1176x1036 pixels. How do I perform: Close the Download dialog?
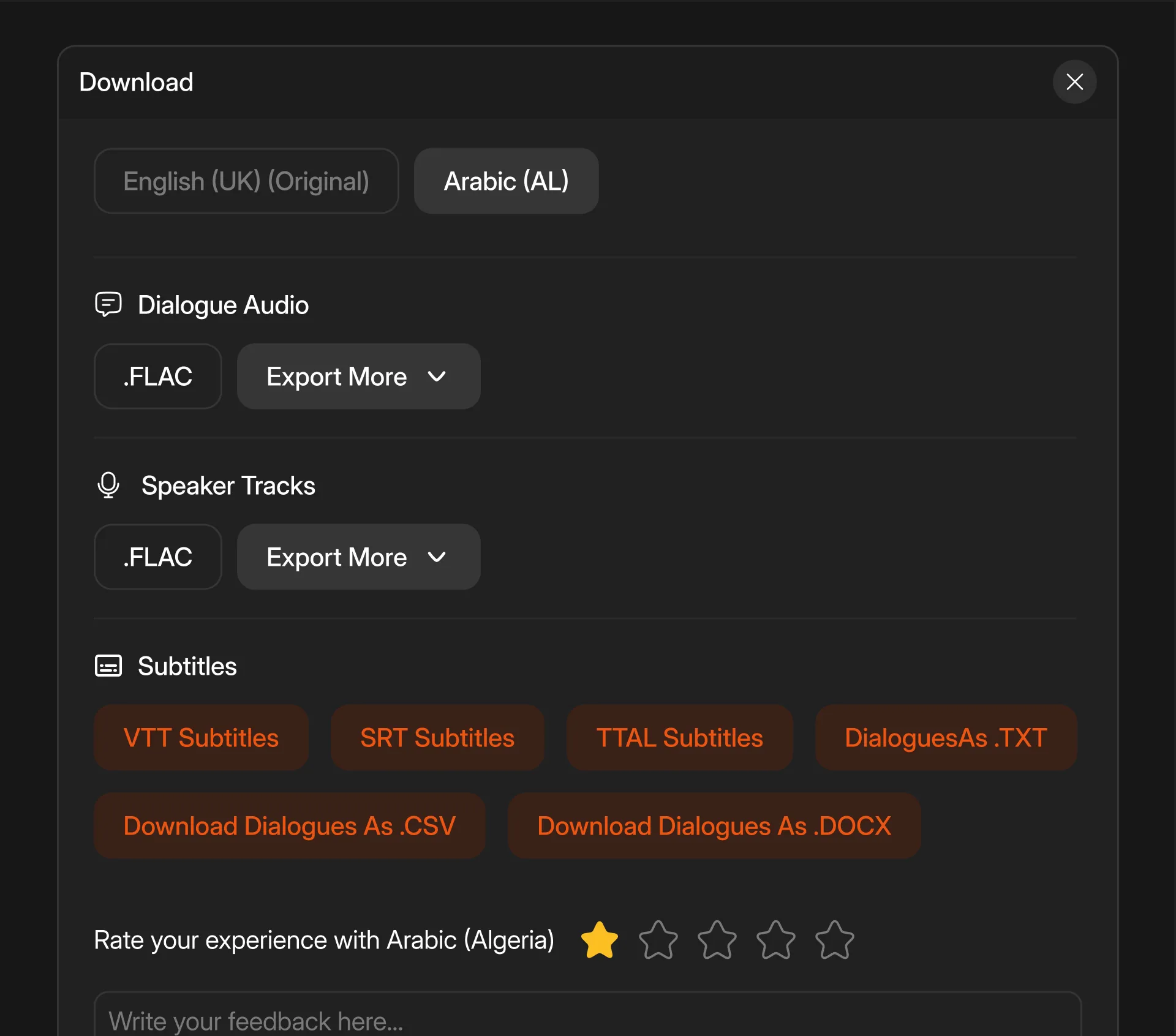click(x=1074, y=81)
